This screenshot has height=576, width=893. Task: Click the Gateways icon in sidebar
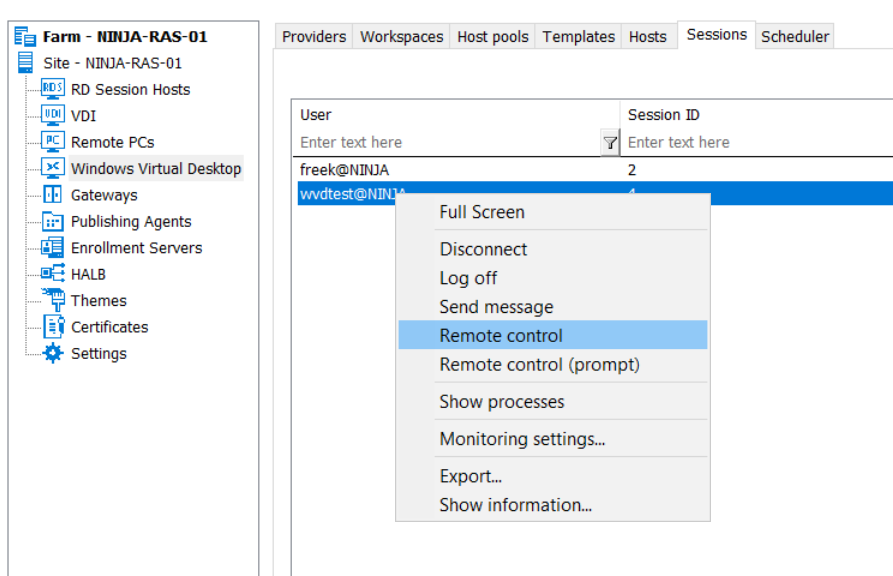(53, 195)
